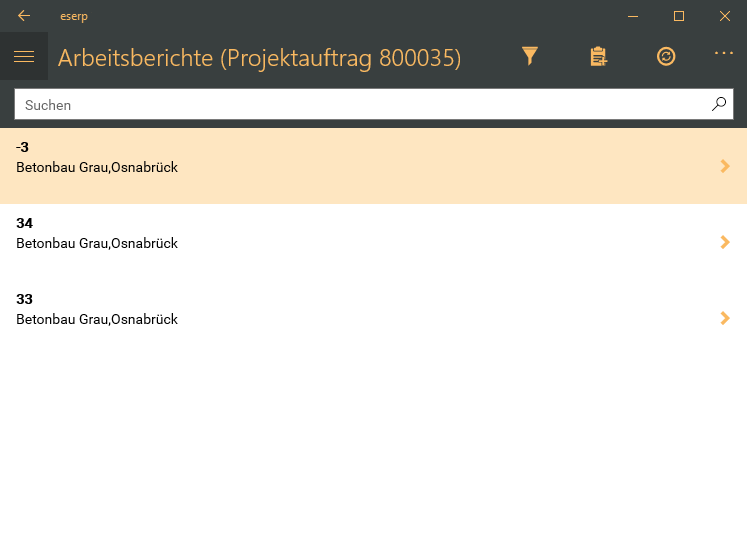Refresh the Arbeitsberichte list
The width and height of the screenshot is (747, 540).
click(666, 57)
